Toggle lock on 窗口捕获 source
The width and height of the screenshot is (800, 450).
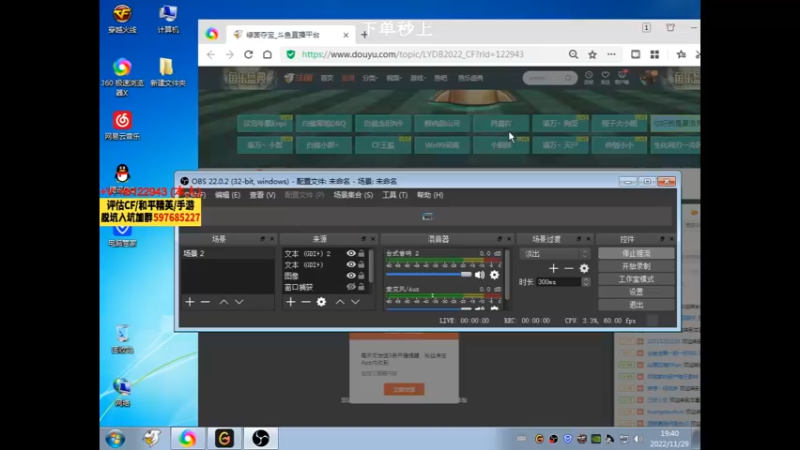coord(361,287)
